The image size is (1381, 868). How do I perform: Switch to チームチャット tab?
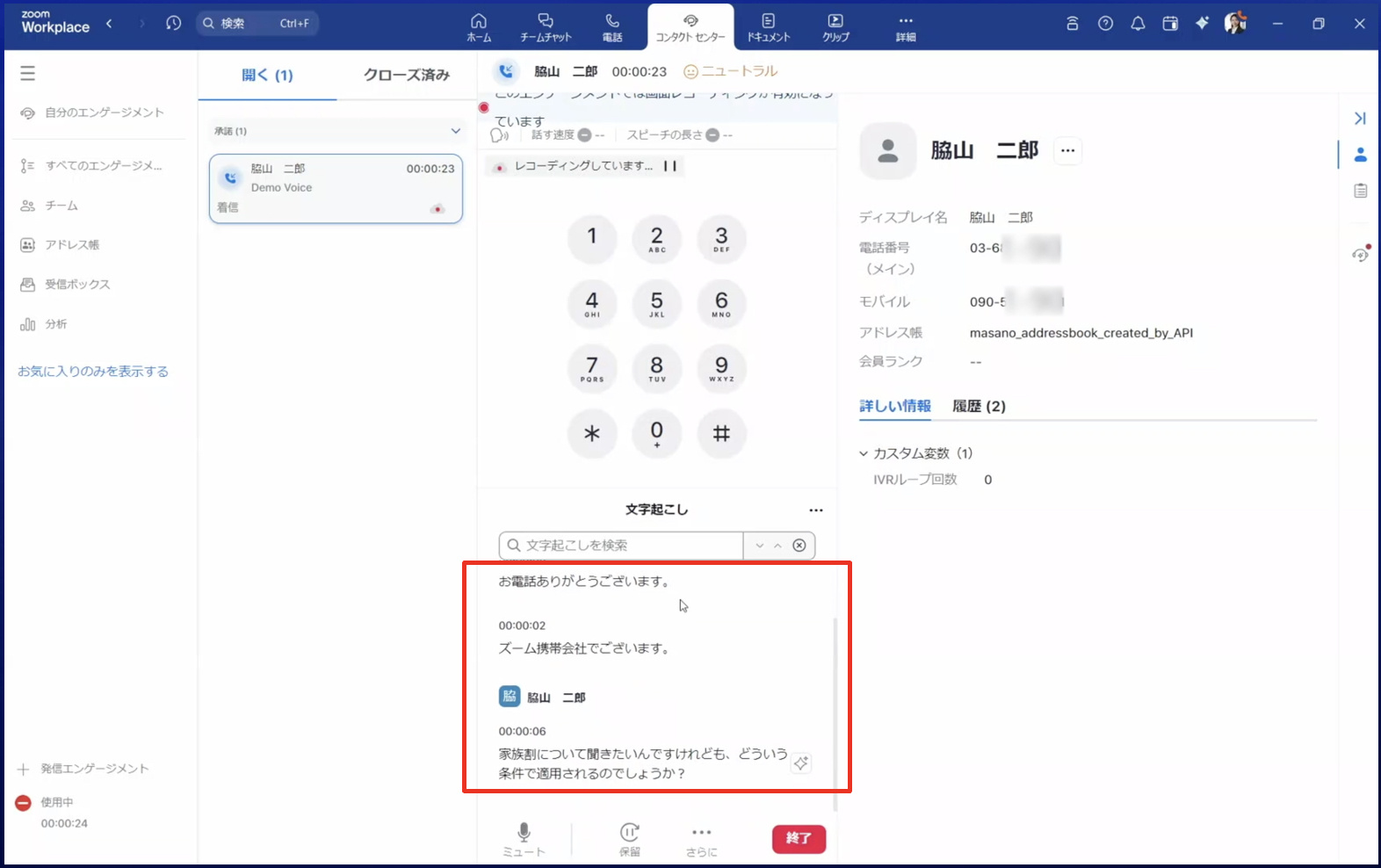tap(546, 27)
